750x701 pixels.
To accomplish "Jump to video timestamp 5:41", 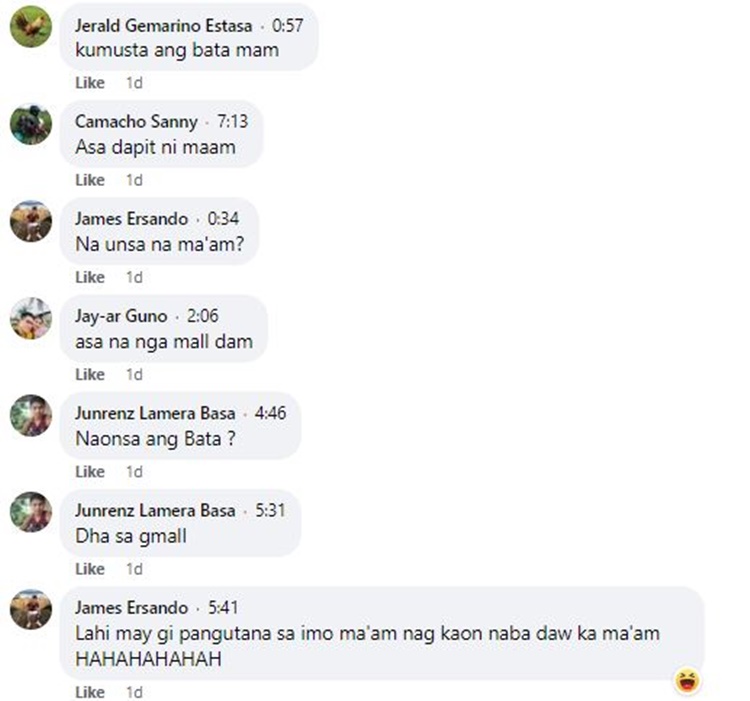I will (x=223, y=608).
